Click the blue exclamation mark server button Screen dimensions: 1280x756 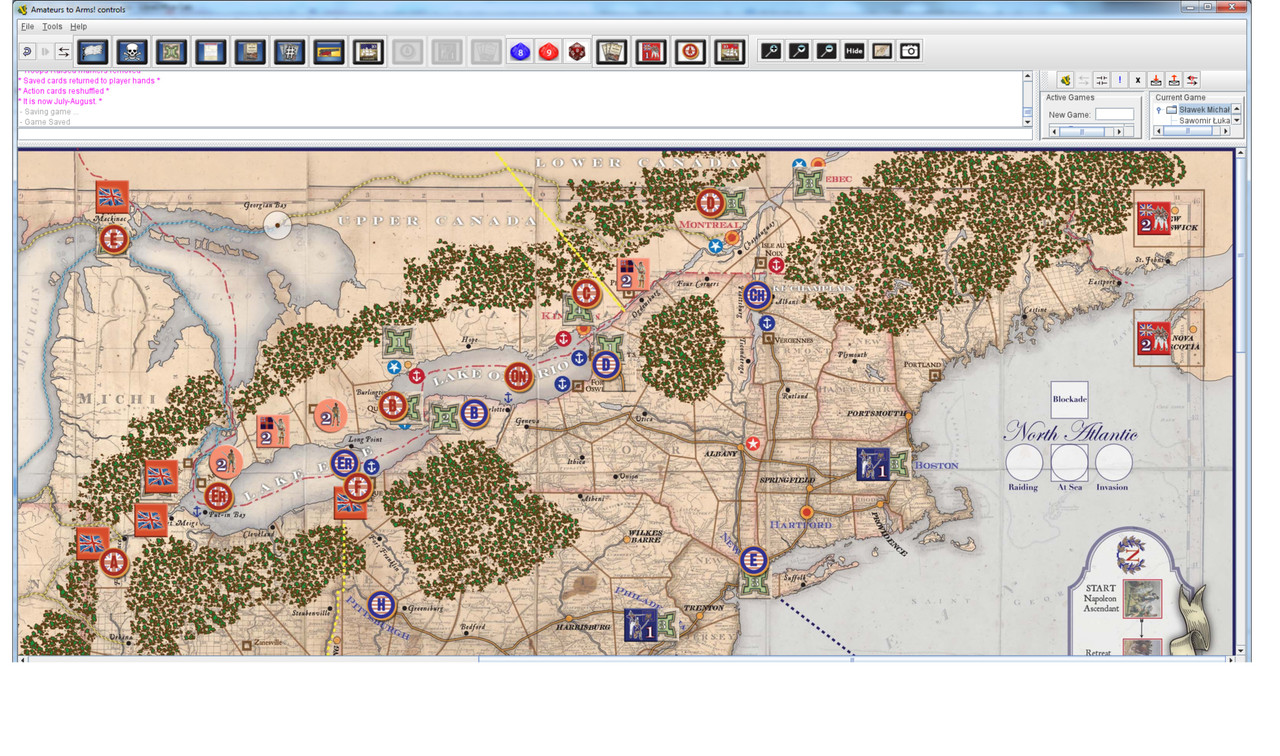click(1120, 80)
